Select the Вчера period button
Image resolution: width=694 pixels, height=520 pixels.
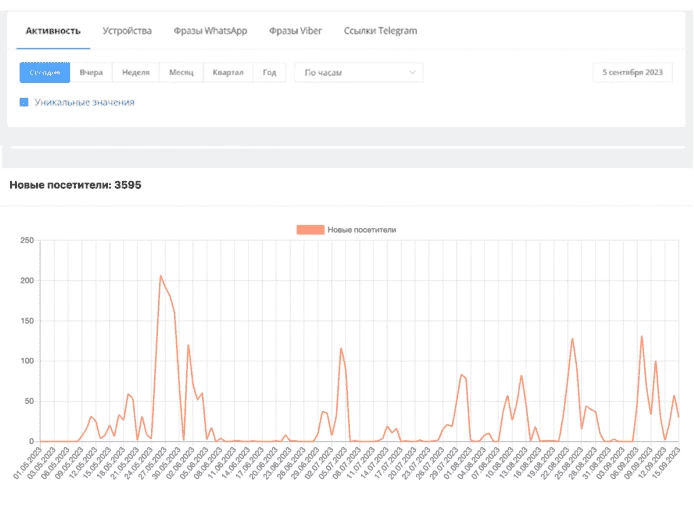[x=91, y=73]
